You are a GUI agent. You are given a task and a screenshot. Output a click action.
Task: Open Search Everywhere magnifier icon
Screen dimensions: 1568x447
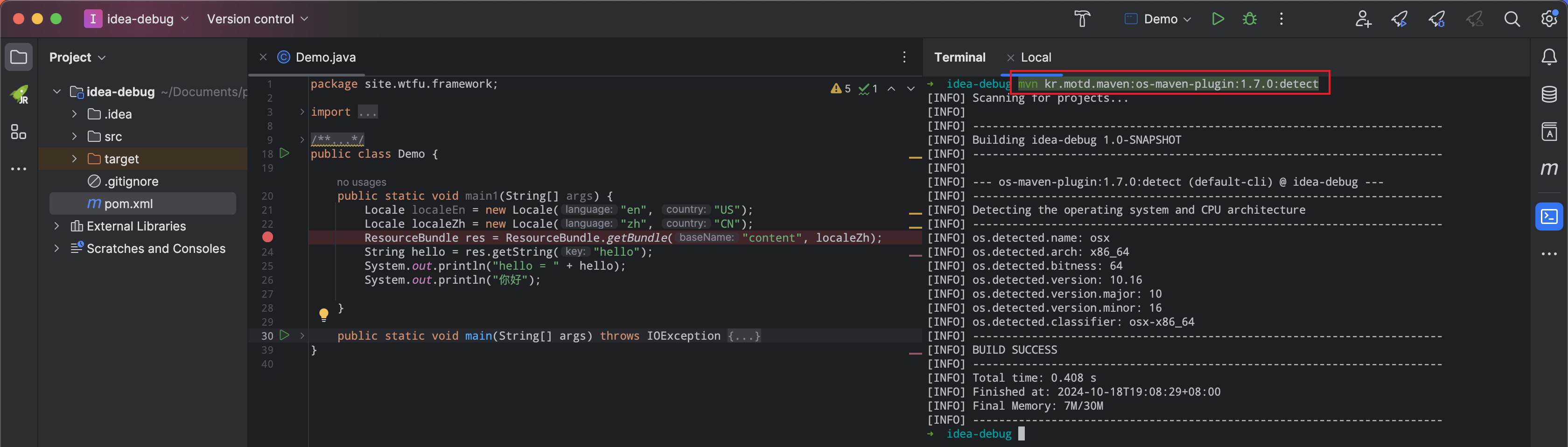[1512, 19]
